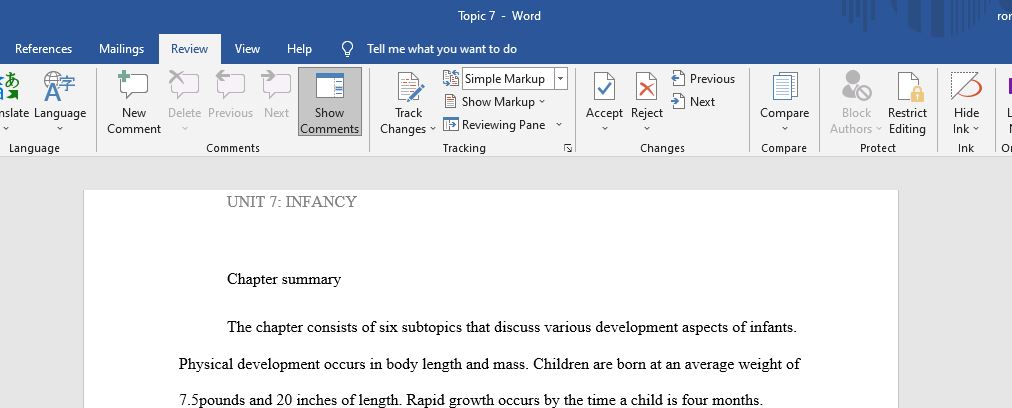Screen dimensions: 1012x408
Task: Open Track Changes dropdown arrow
Action: (x=432, y=129)
